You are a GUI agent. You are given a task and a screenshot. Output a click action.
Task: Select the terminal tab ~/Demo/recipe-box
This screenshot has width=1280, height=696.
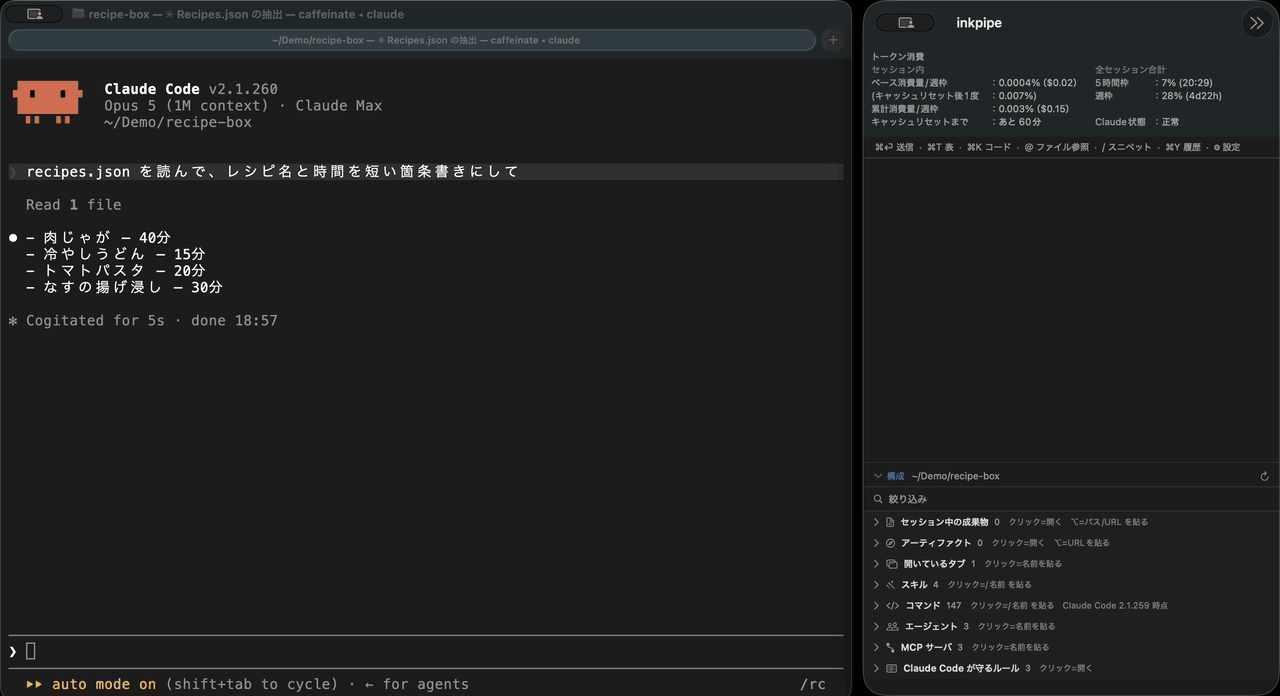coord(412,40)
